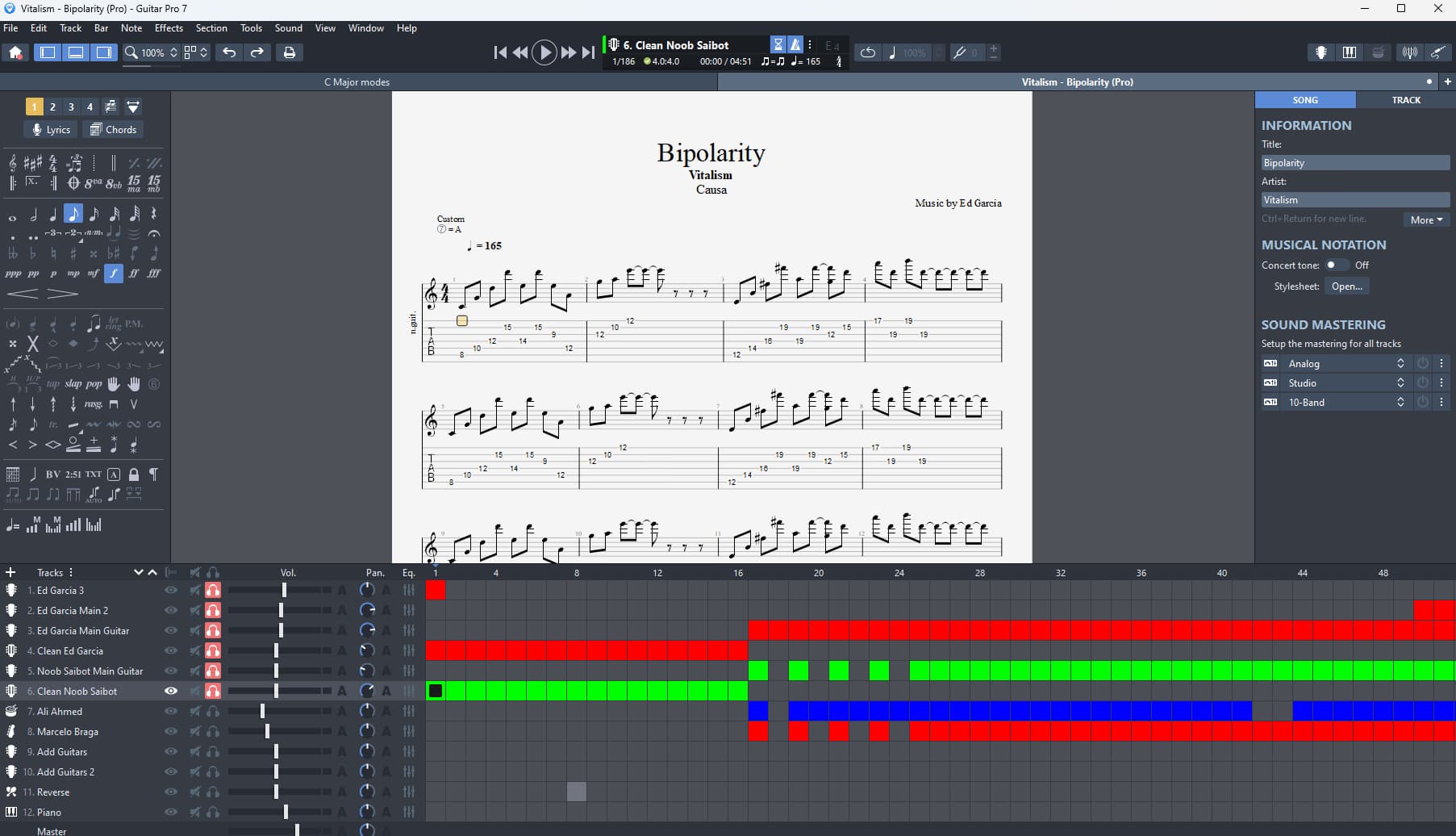Screen dimensions: 1456x836
Task: Select the SONG inspector tab
Action: (1305, 100)
